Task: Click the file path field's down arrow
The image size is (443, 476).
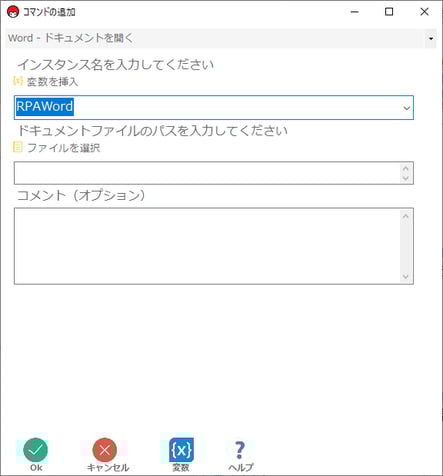Action: point(406,178)
